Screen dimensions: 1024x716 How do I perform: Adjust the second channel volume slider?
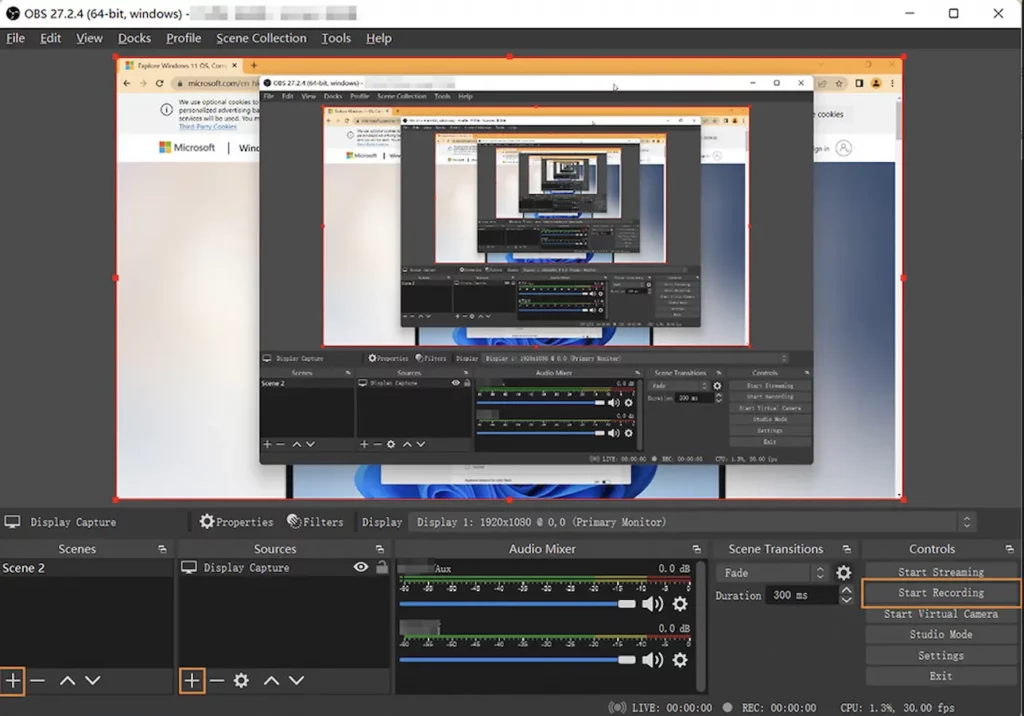pos(517,660)
